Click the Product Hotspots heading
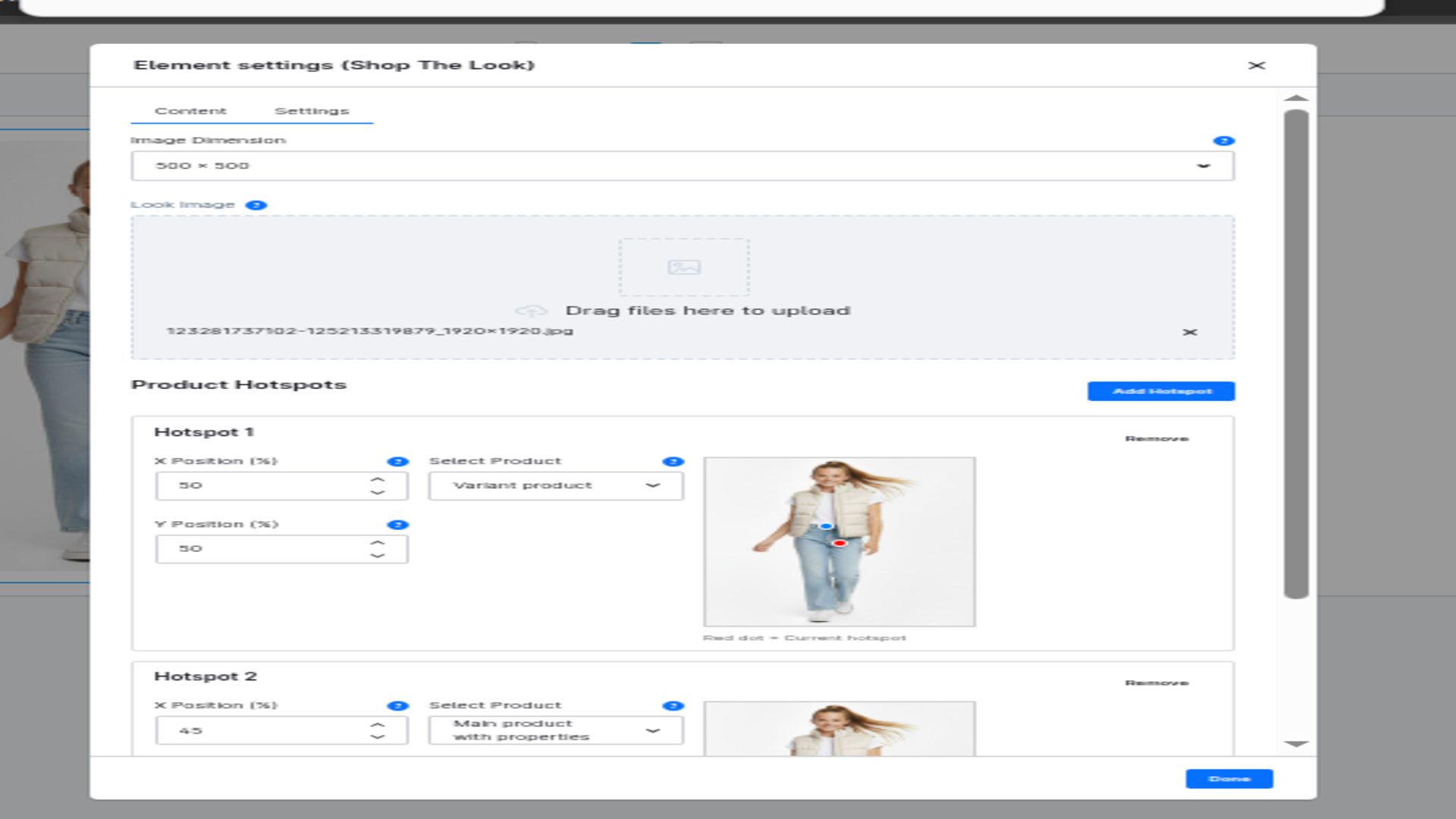The height and width of the screenshot is (819, 1456). click(x=239, y=385)
